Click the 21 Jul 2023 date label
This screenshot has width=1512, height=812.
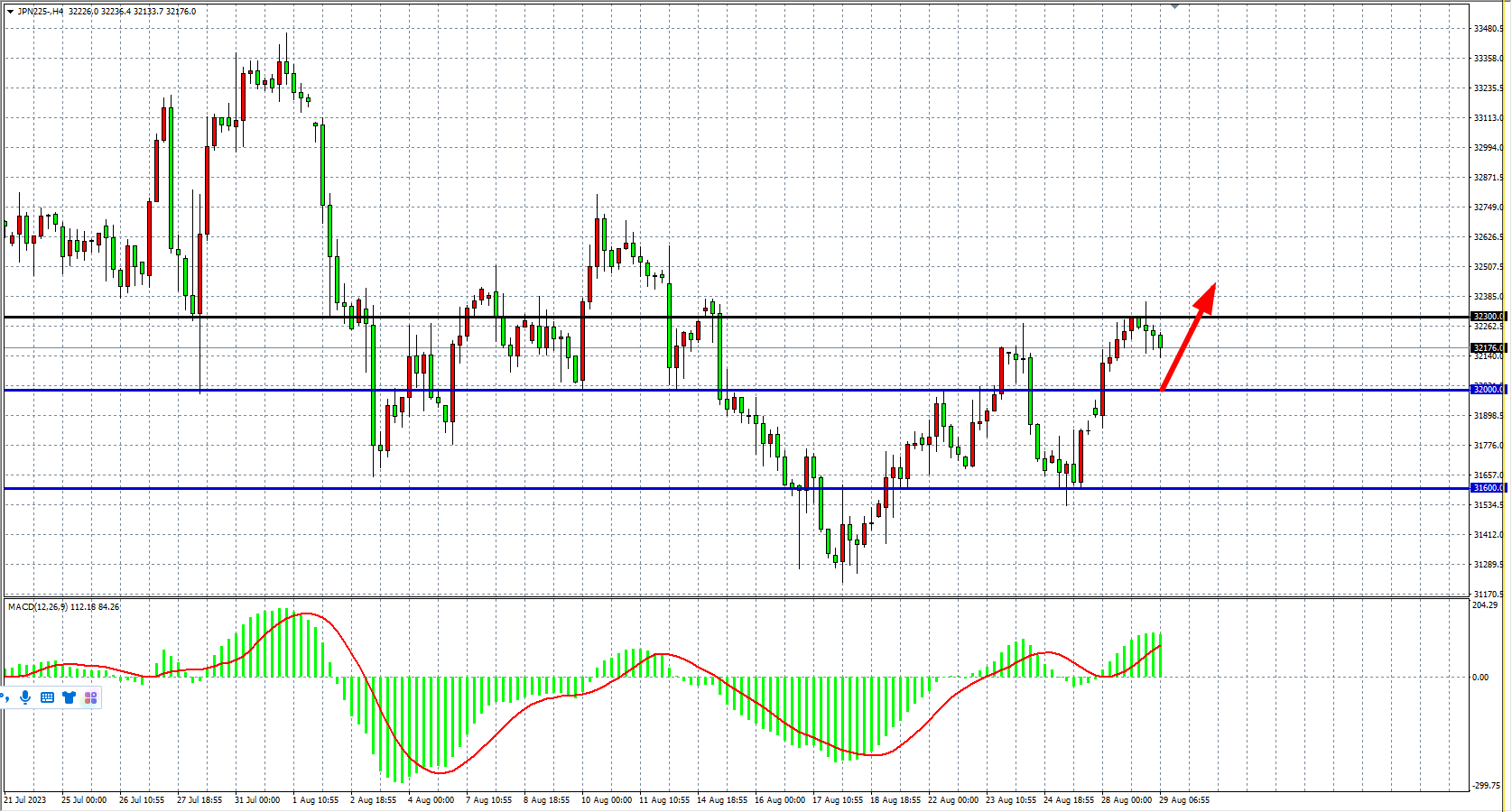[25, 800]
